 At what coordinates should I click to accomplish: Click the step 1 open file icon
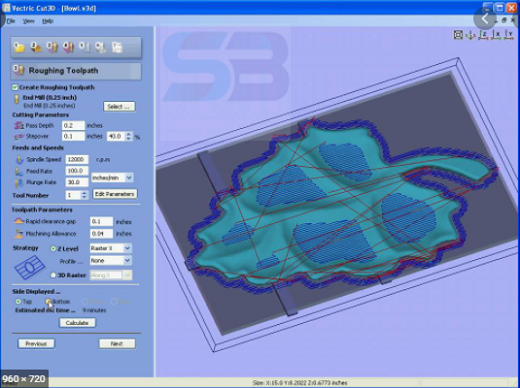tap(19, 47)
